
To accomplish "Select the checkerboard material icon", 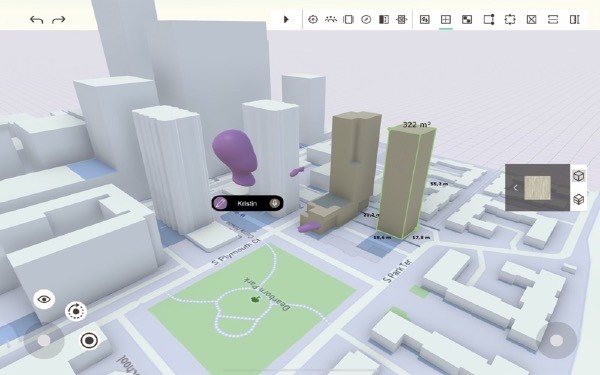I will click(x=467, y=19).
